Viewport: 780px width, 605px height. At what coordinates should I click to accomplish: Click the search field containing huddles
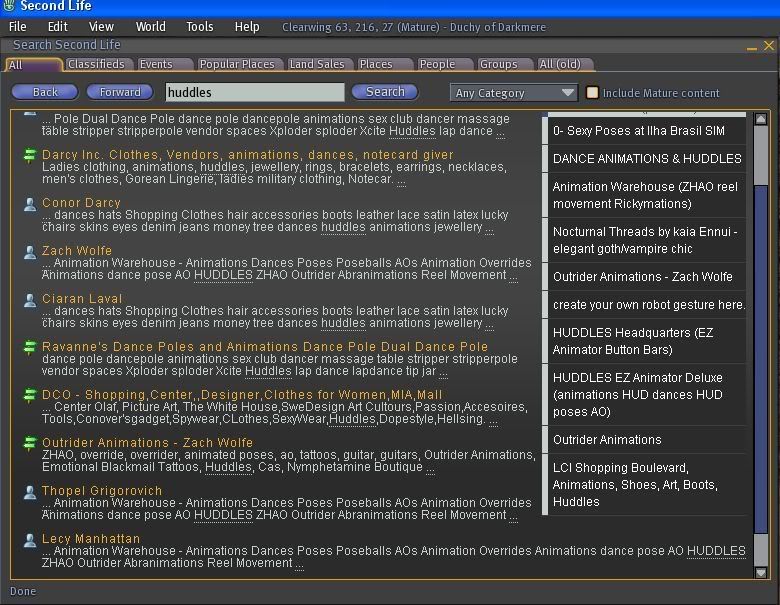click(x=254, y=92)
